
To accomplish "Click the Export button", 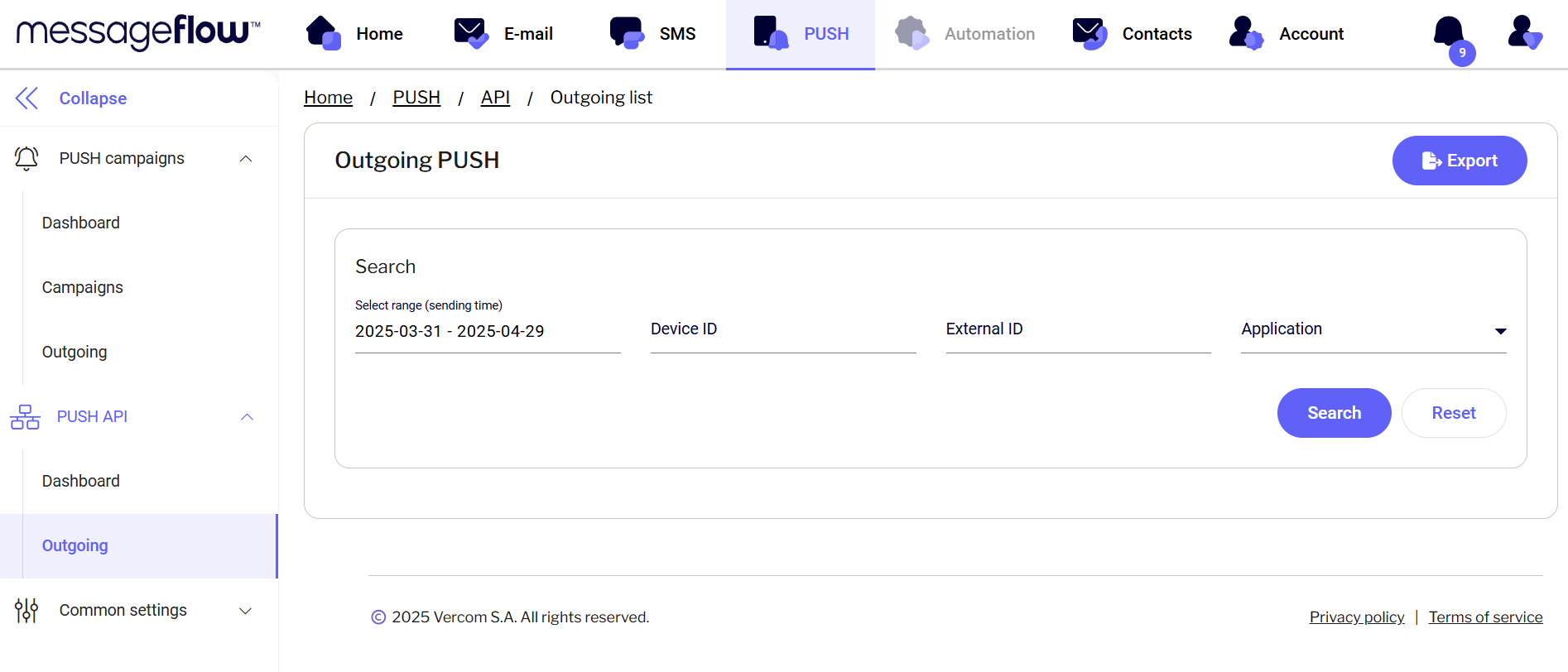I will (x=1459, y=161).
